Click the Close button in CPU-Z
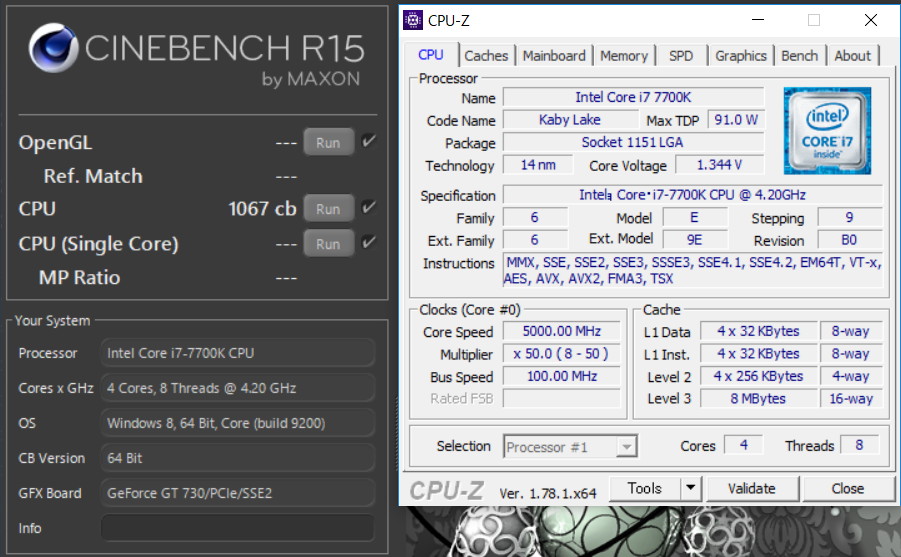The width and height of the screenshot is (901, 557). (848, 488)
